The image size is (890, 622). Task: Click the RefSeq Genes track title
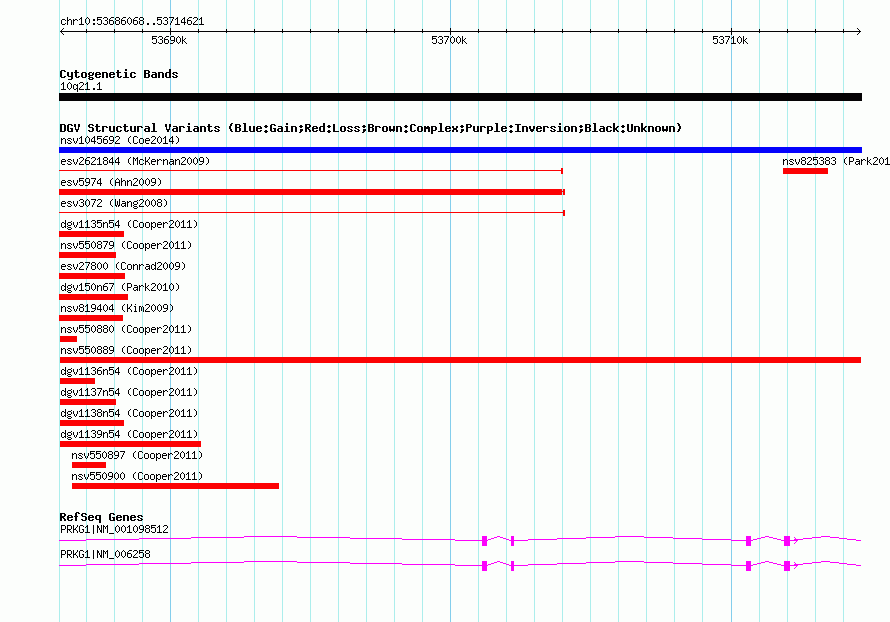pos(101,517)
